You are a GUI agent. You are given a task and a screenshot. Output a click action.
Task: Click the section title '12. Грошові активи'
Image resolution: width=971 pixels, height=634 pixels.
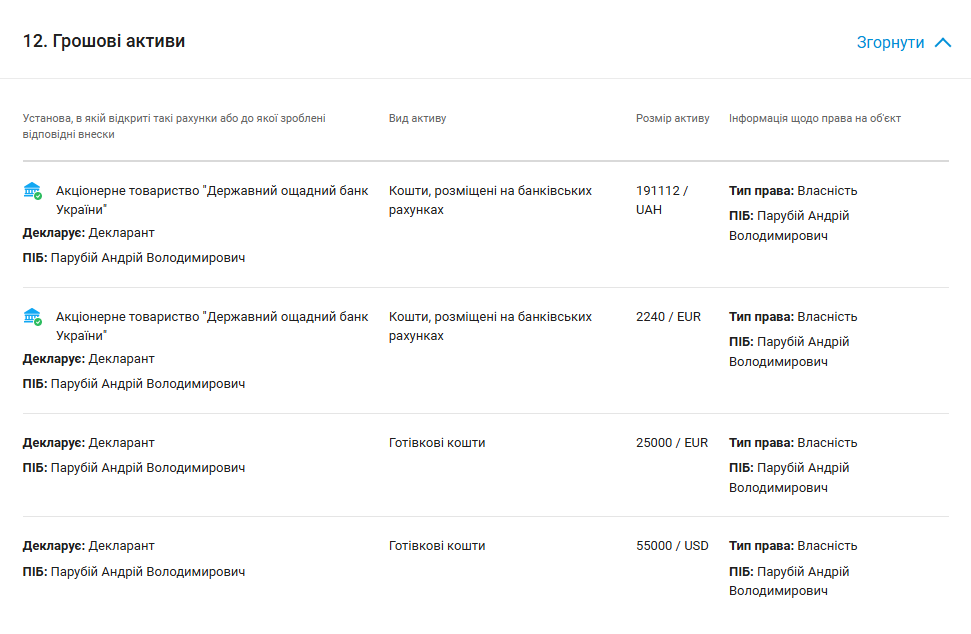tap(104, 41)
